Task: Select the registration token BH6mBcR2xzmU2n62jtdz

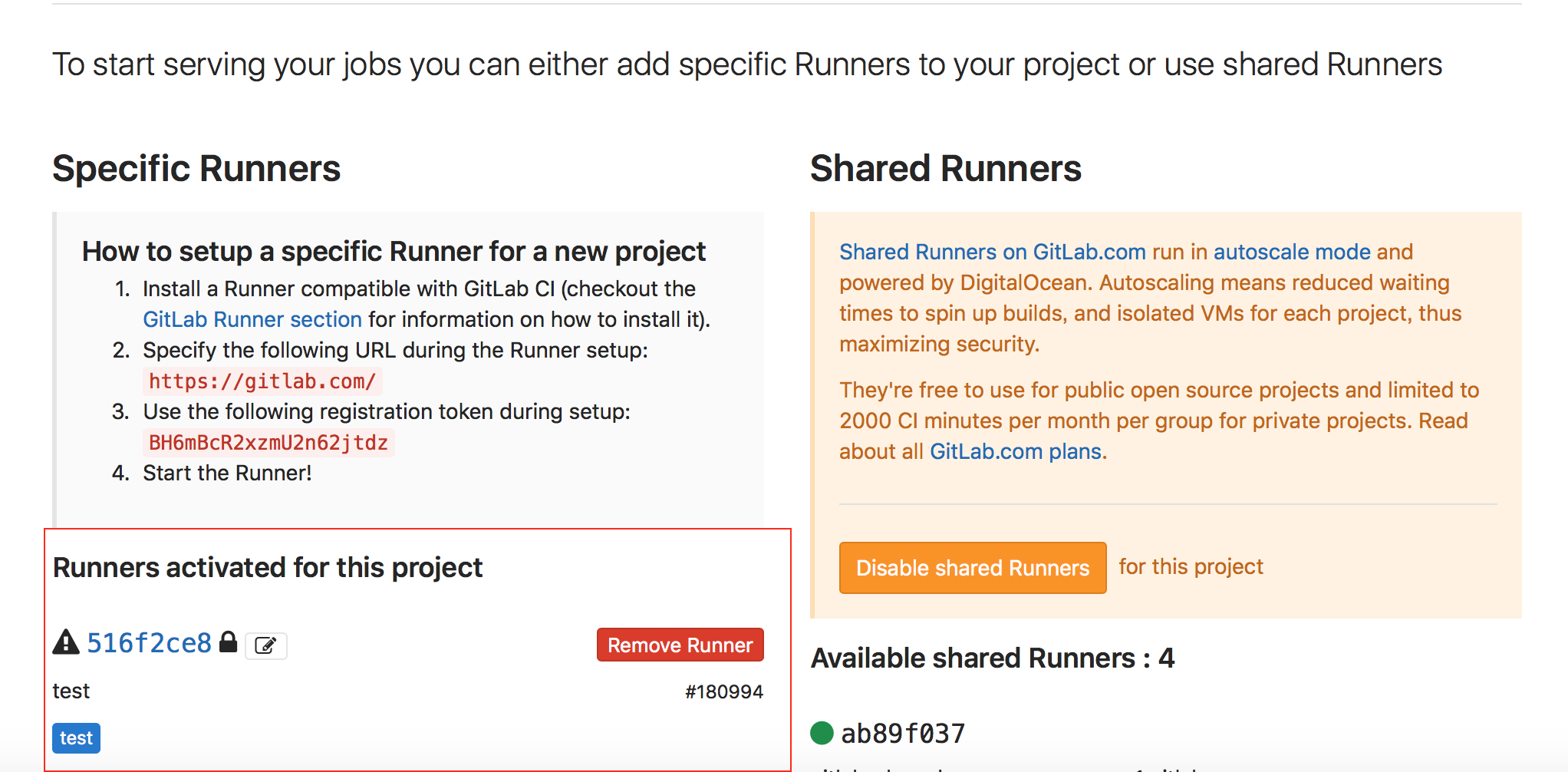Action: pos(268,442)
